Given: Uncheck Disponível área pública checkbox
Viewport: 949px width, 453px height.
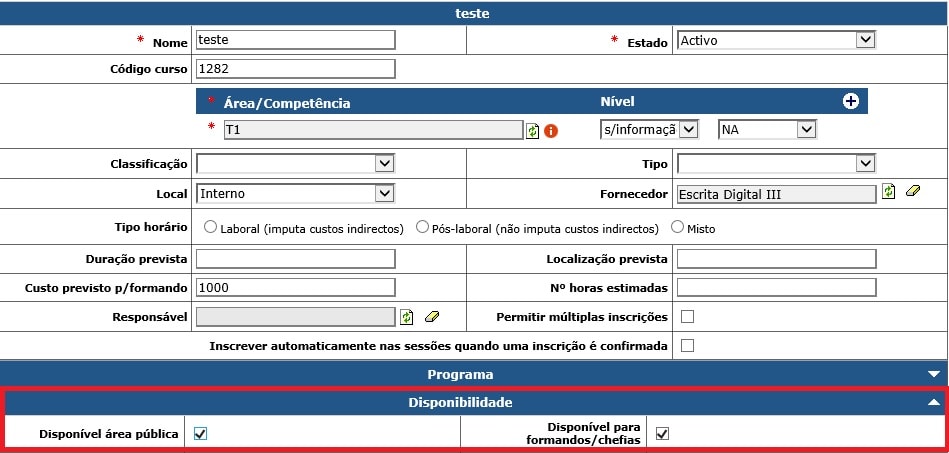Looking at the screenshot, I should point(200,434).
